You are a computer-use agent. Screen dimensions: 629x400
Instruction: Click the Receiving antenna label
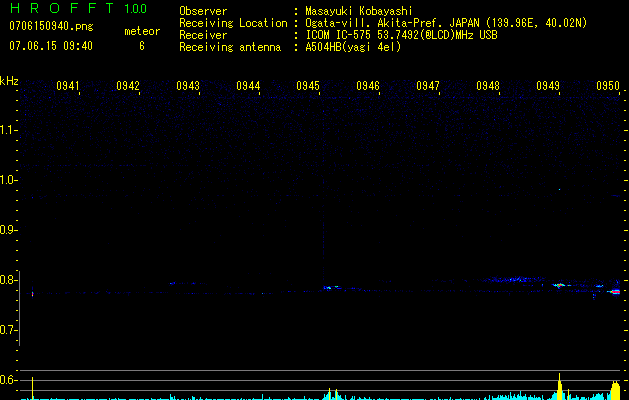click(230, 47)
